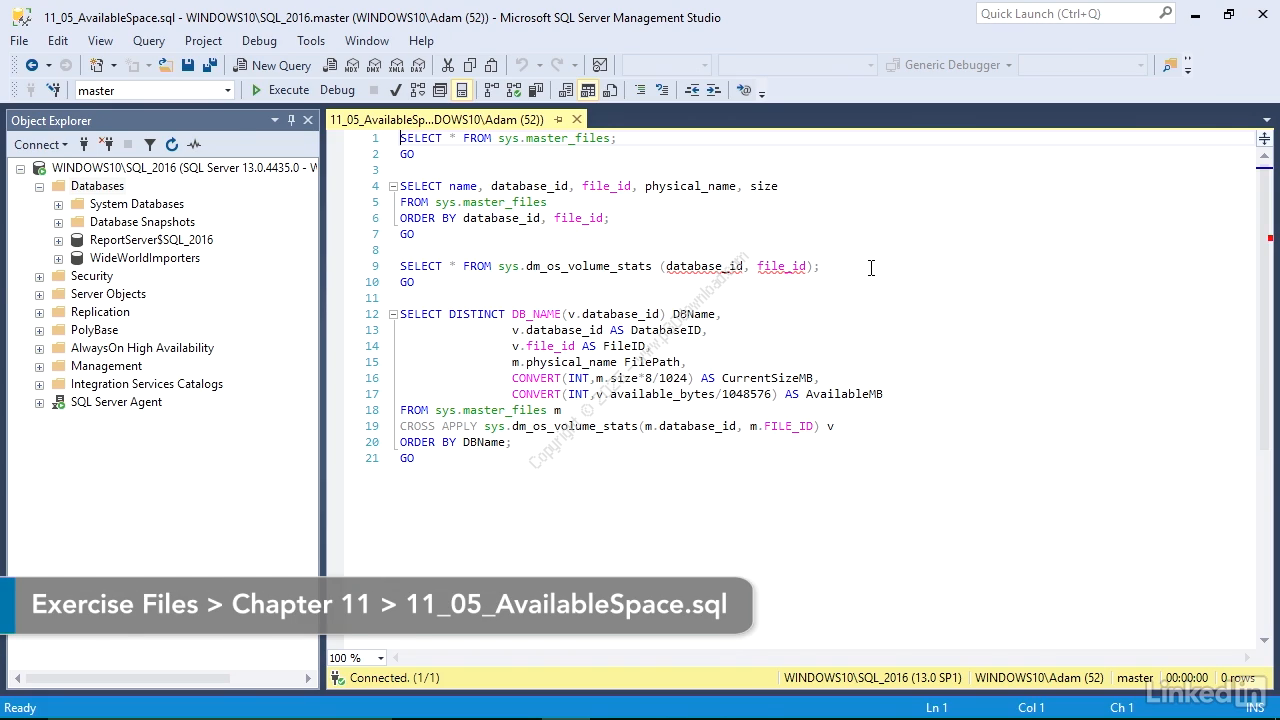Collapse the Databases folder node
Screen dimensions: 1280x720
(x=39, y=186)
